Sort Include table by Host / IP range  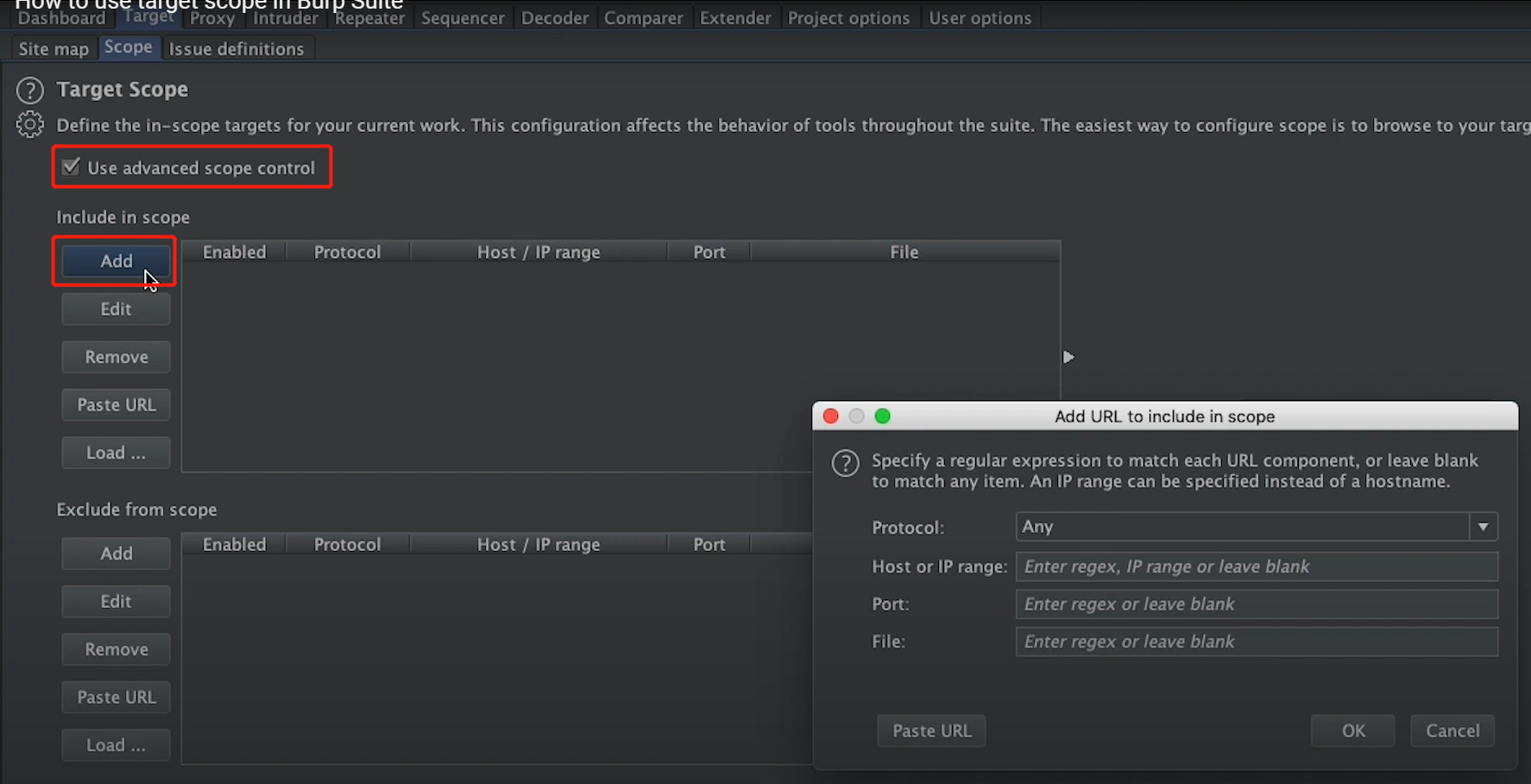coord(539,252)
